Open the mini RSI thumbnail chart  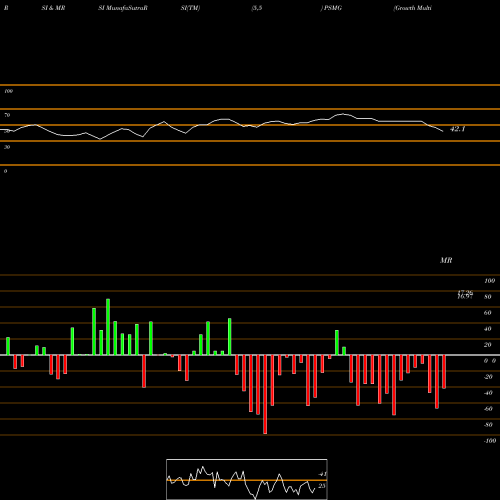[x=247, y=479]
